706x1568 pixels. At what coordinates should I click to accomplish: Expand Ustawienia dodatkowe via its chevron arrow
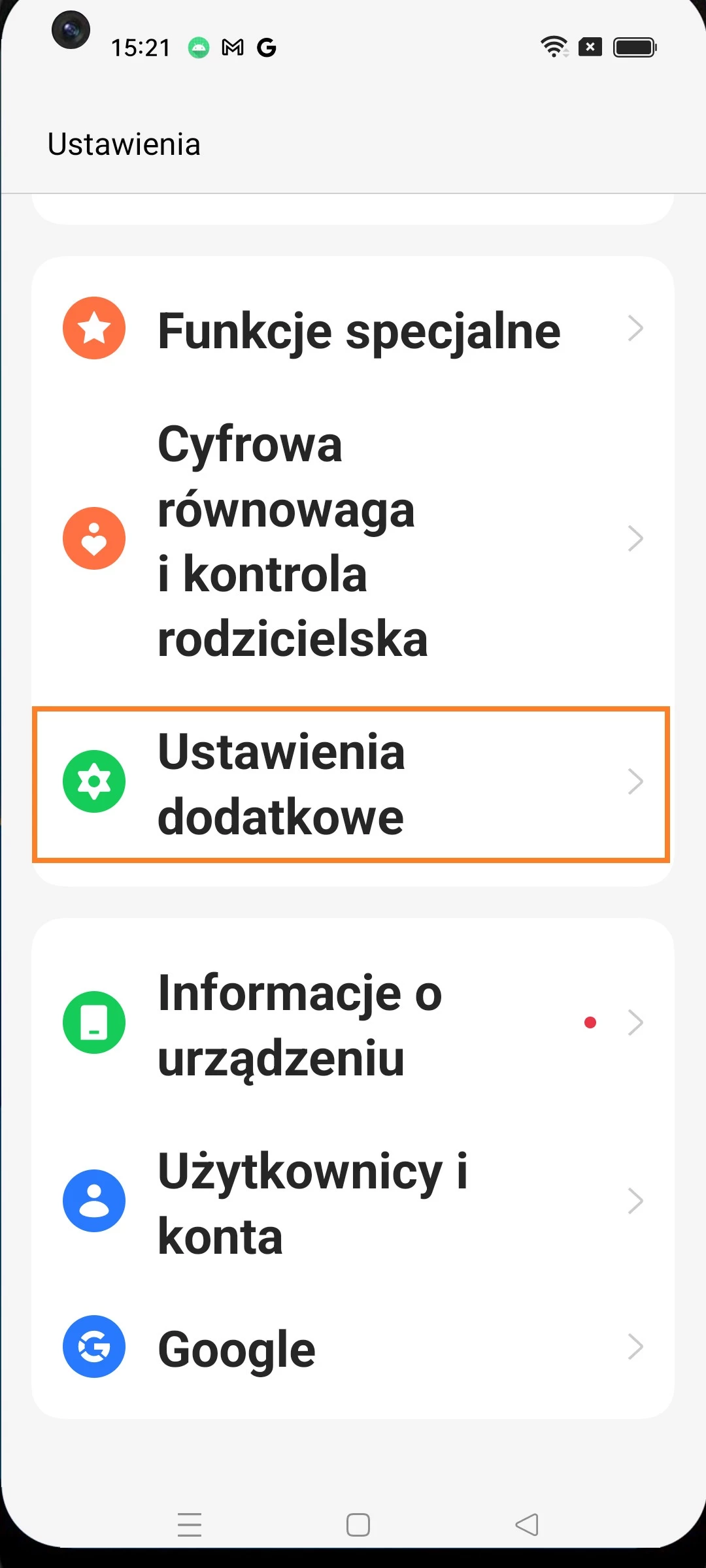635,781
